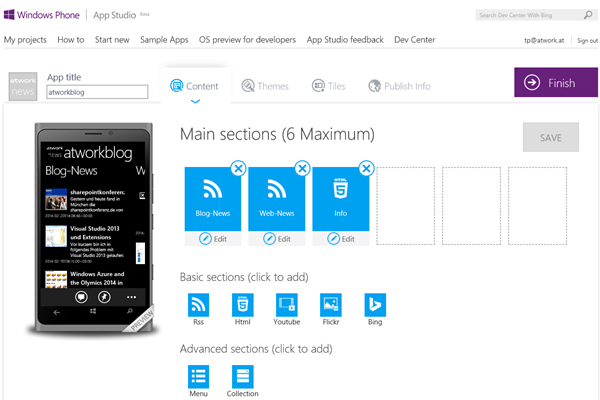Click the tp@atwork.at account link
This screenshot has width=600, height=400.
pos(544,41)
